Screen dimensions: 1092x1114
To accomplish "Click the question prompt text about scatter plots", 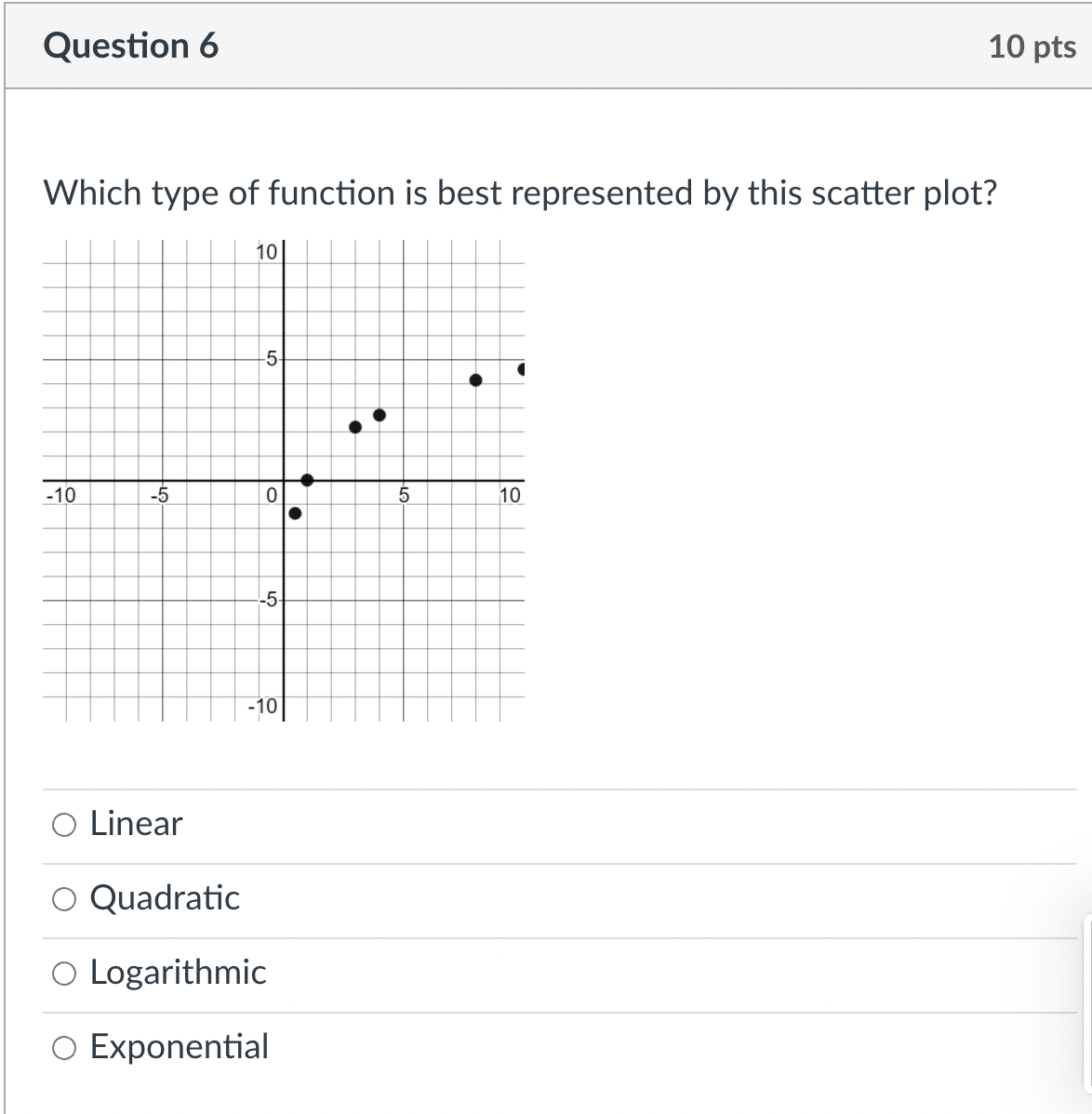I will click(x=521, y=193).
